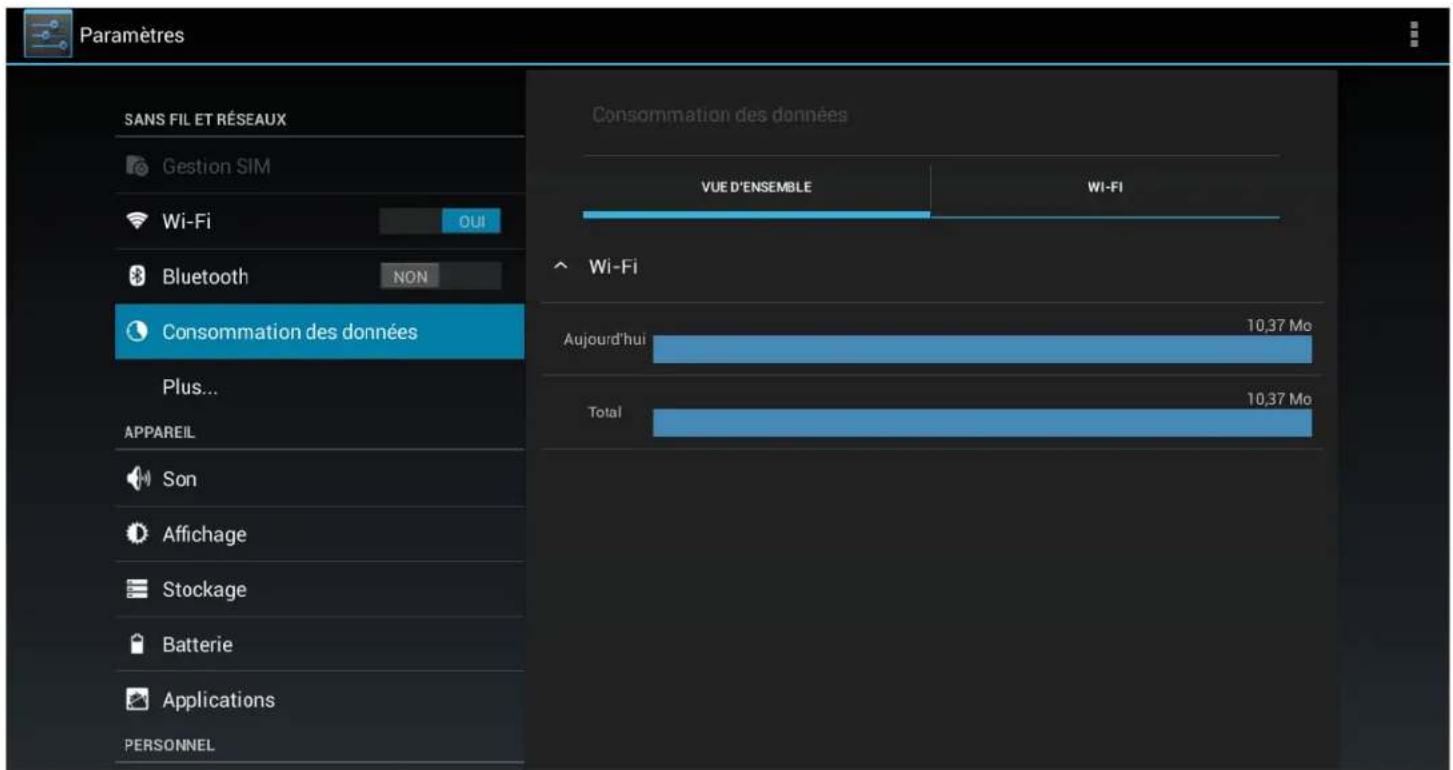Click the PERSONNEL section header
The width and height of the screenshot is (1453, 770).
click(169, 745)
